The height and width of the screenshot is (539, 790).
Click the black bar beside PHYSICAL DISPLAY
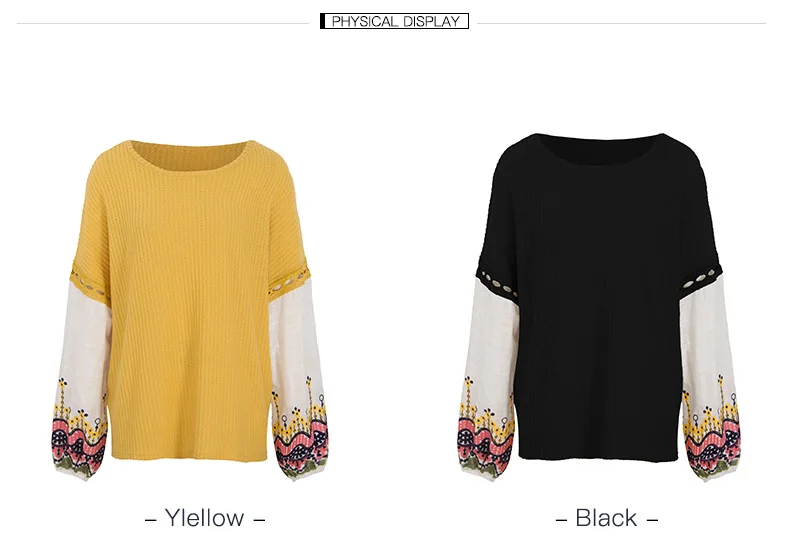point(322,21)
